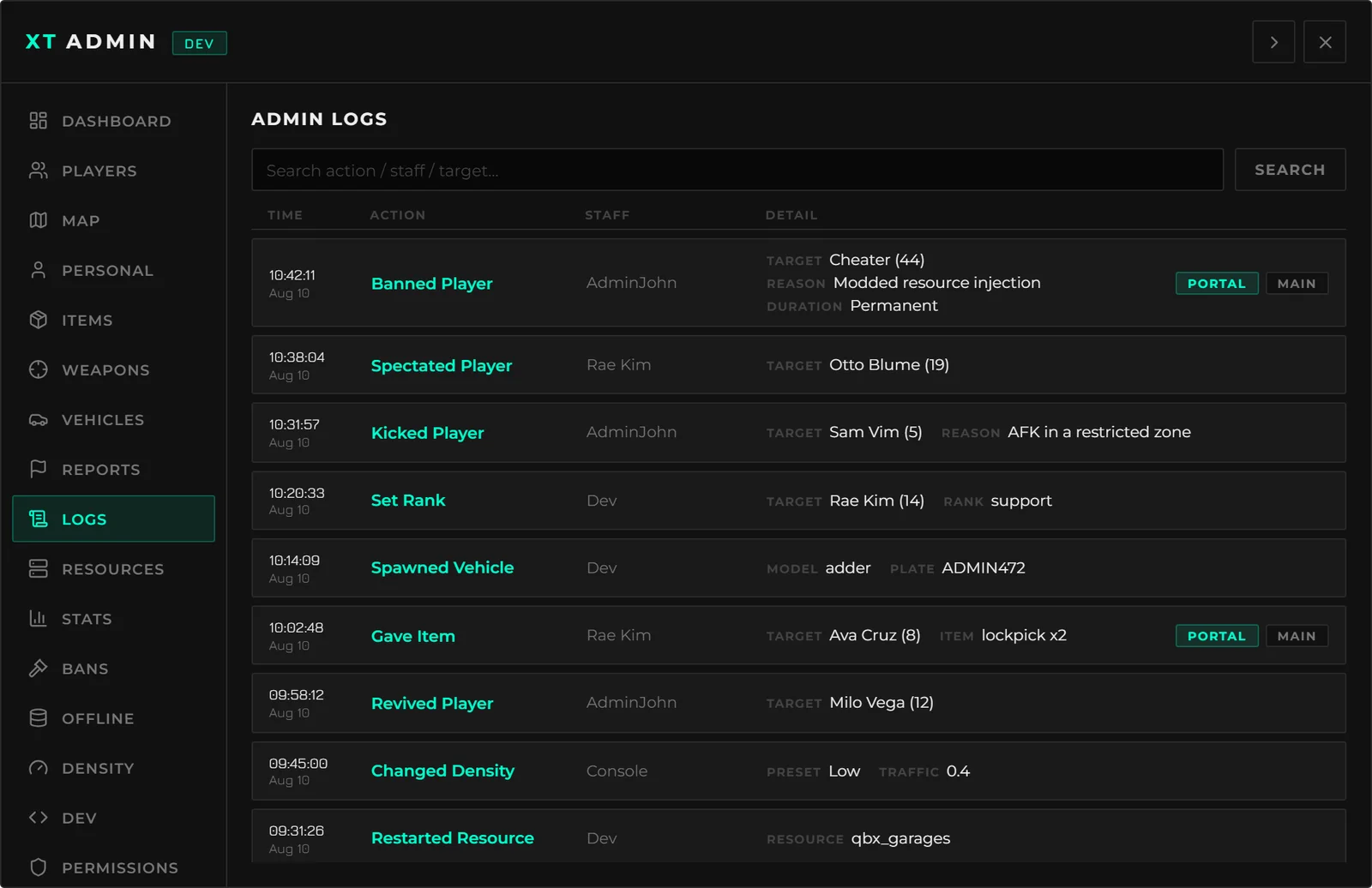Click the XT ADMIN logo
This screenshot has height=888, width=1372.
[x=91, y=42]
